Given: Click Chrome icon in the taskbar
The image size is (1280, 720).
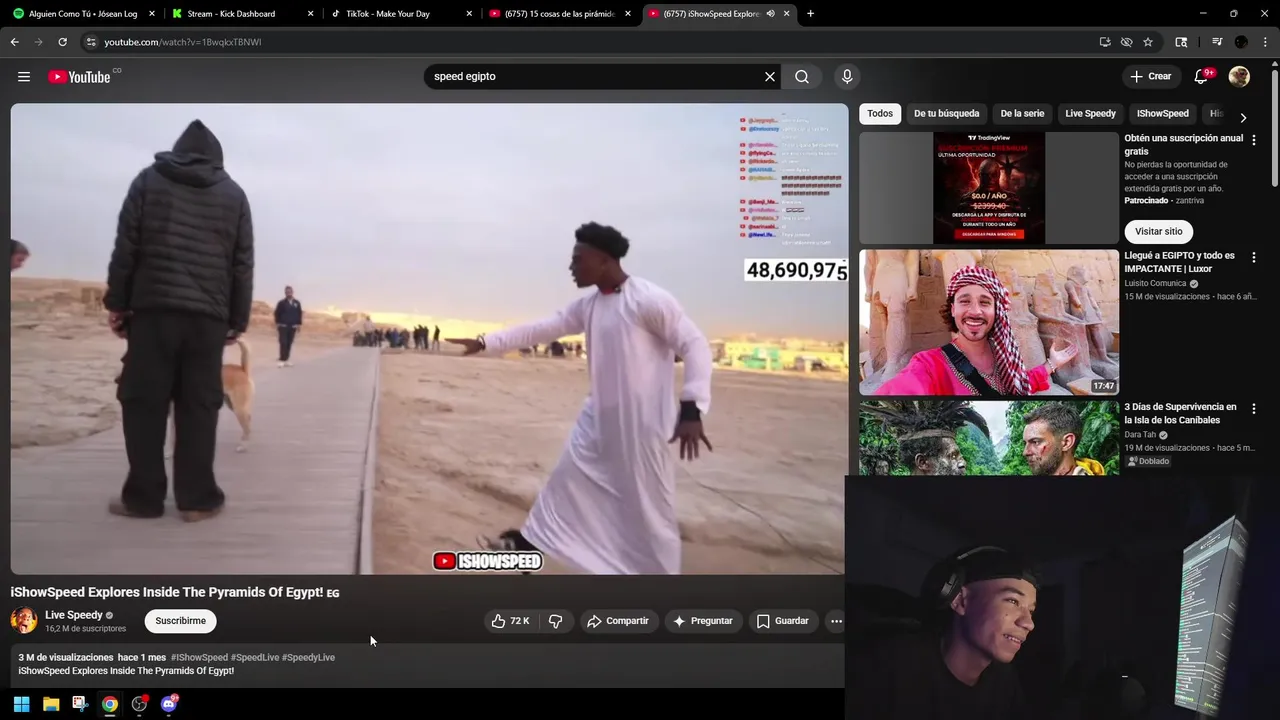Looking at the screenshot, I should tap(110, 704).
